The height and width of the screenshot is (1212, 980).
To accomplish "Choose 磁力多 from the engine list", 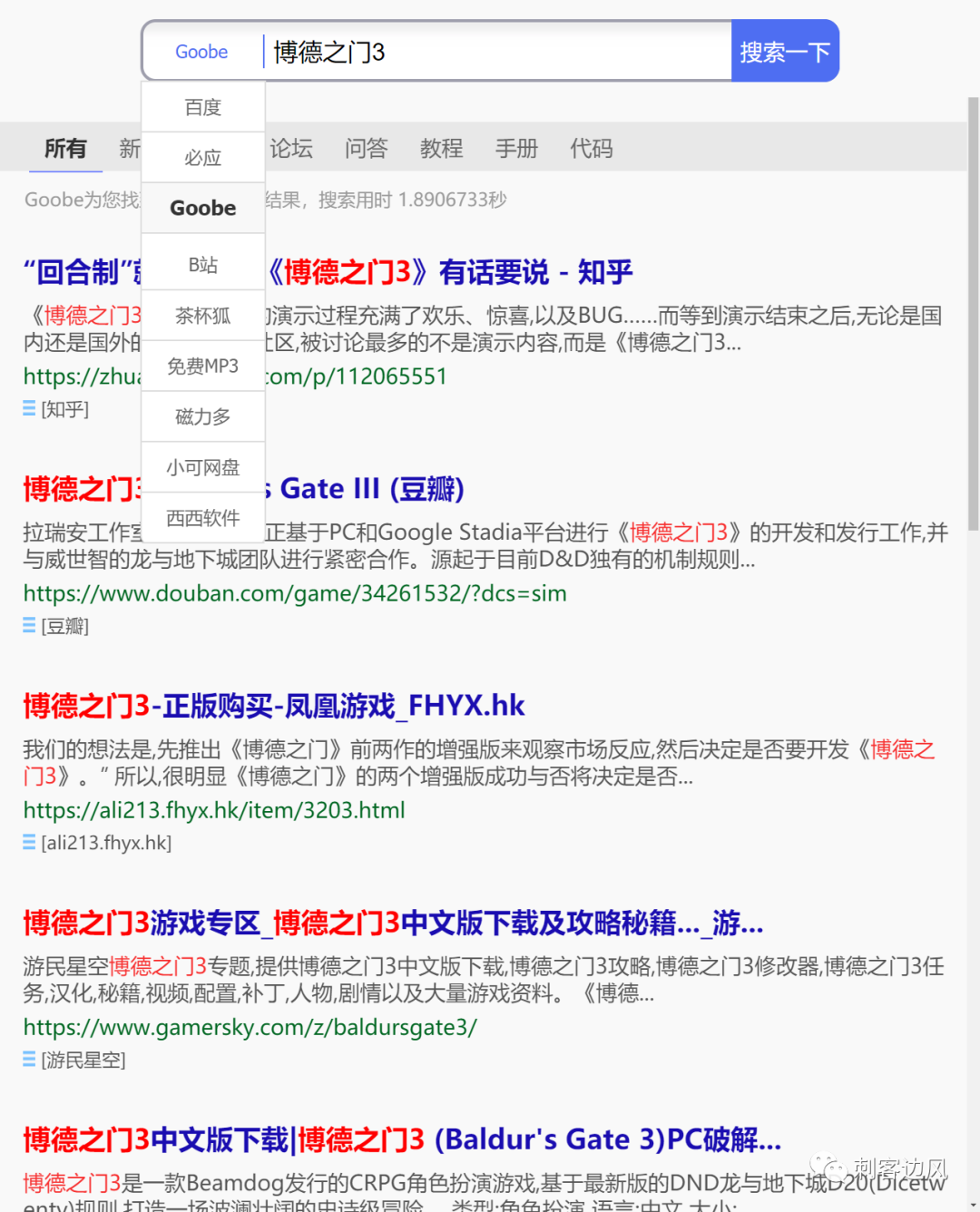I will tap(203, 417).
